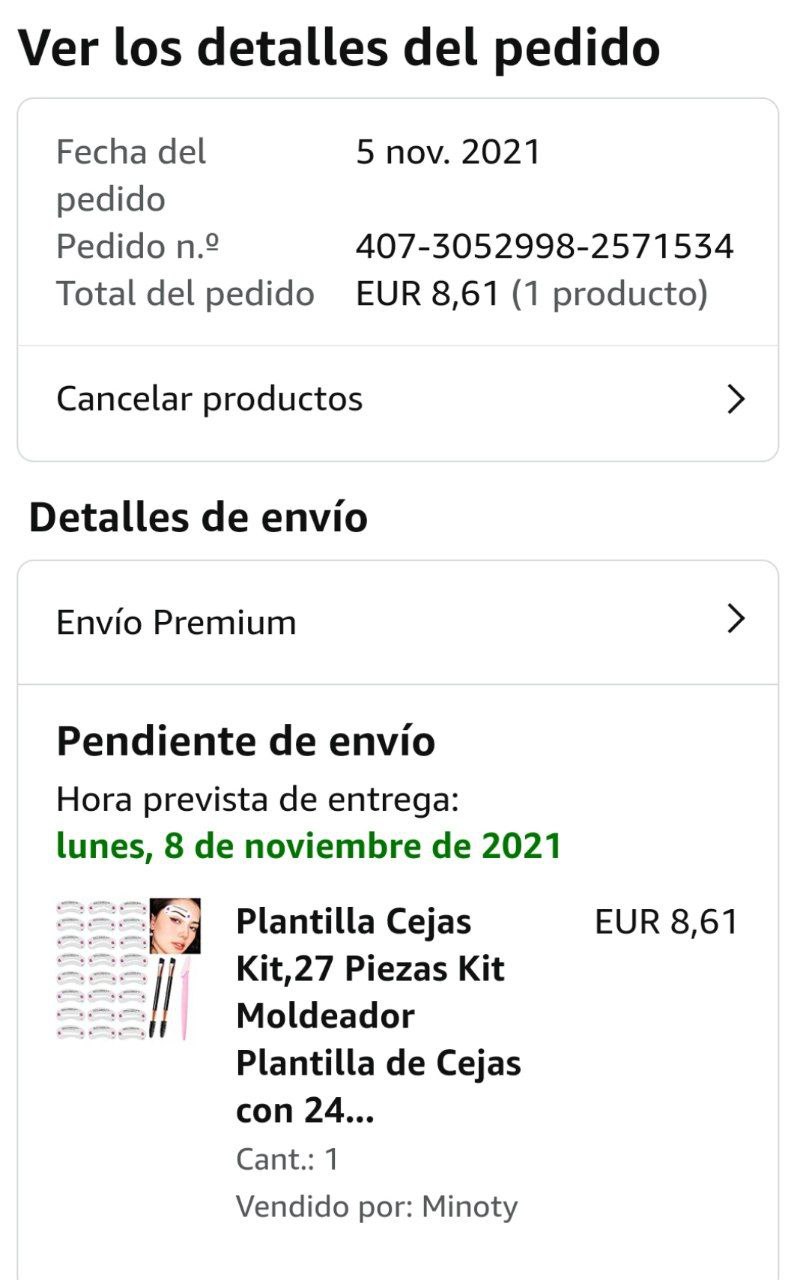Open the Plantilla Cejas Kit product title
The width and height of the screenshot is (809, 1280).
(x=379, y=1016)
